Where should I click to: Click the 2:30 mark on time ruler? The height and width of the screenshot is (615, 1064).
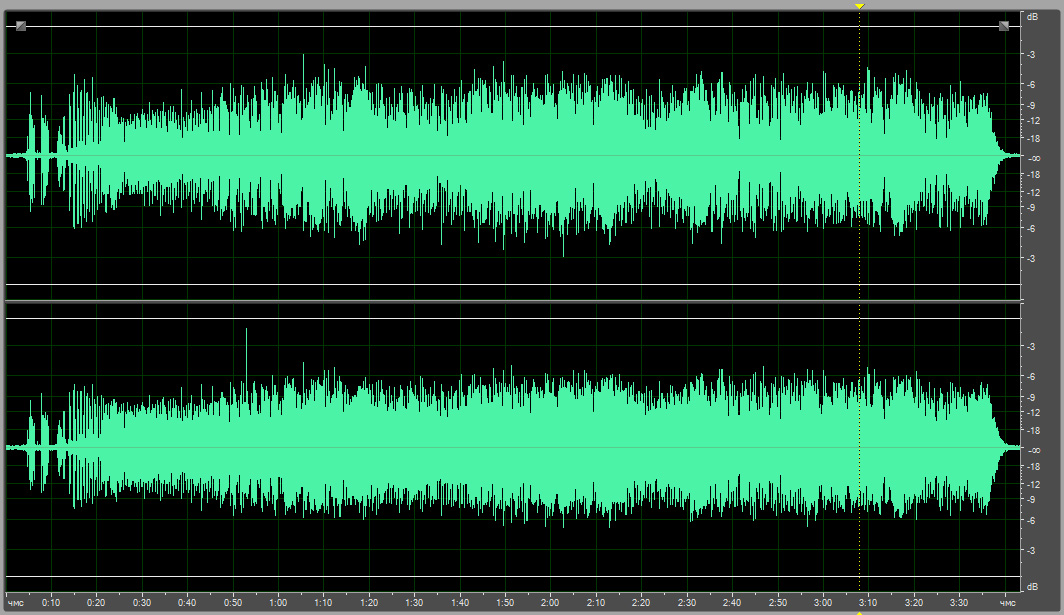686,603
